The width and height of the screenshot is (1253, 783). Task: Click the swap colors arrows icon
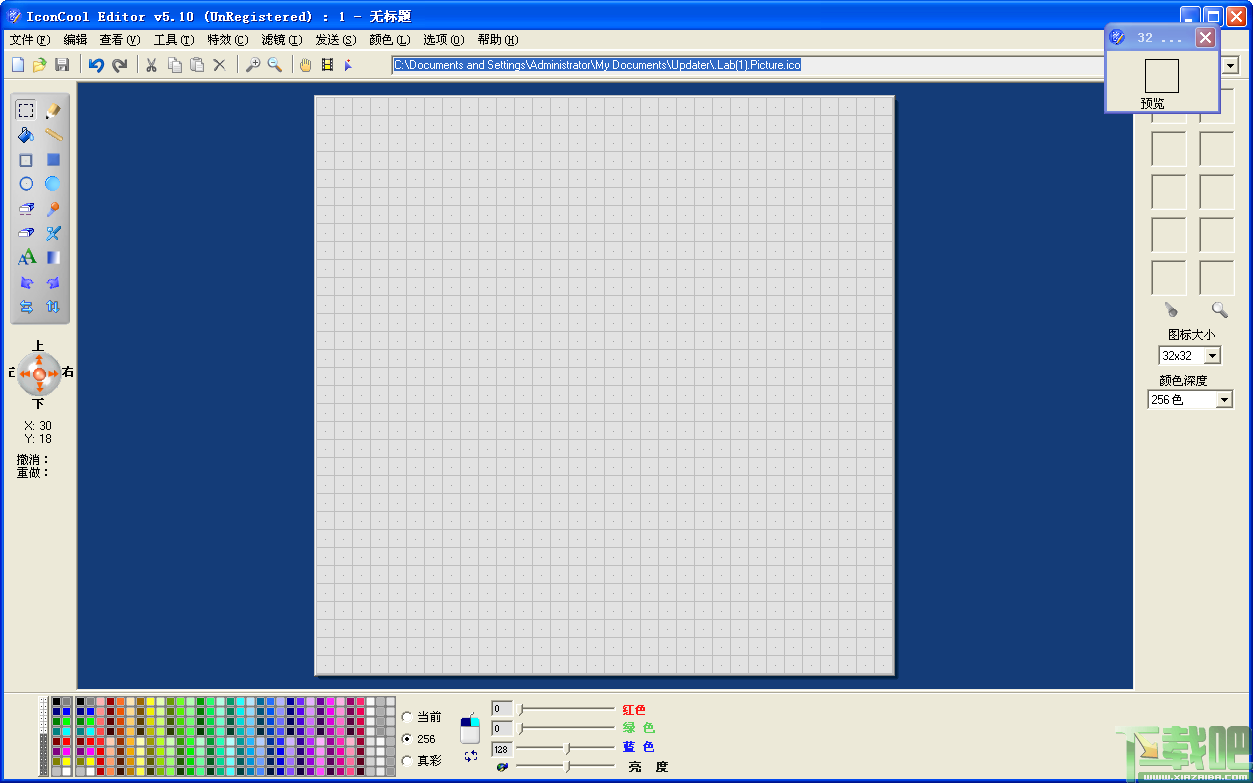coord(471,756)
